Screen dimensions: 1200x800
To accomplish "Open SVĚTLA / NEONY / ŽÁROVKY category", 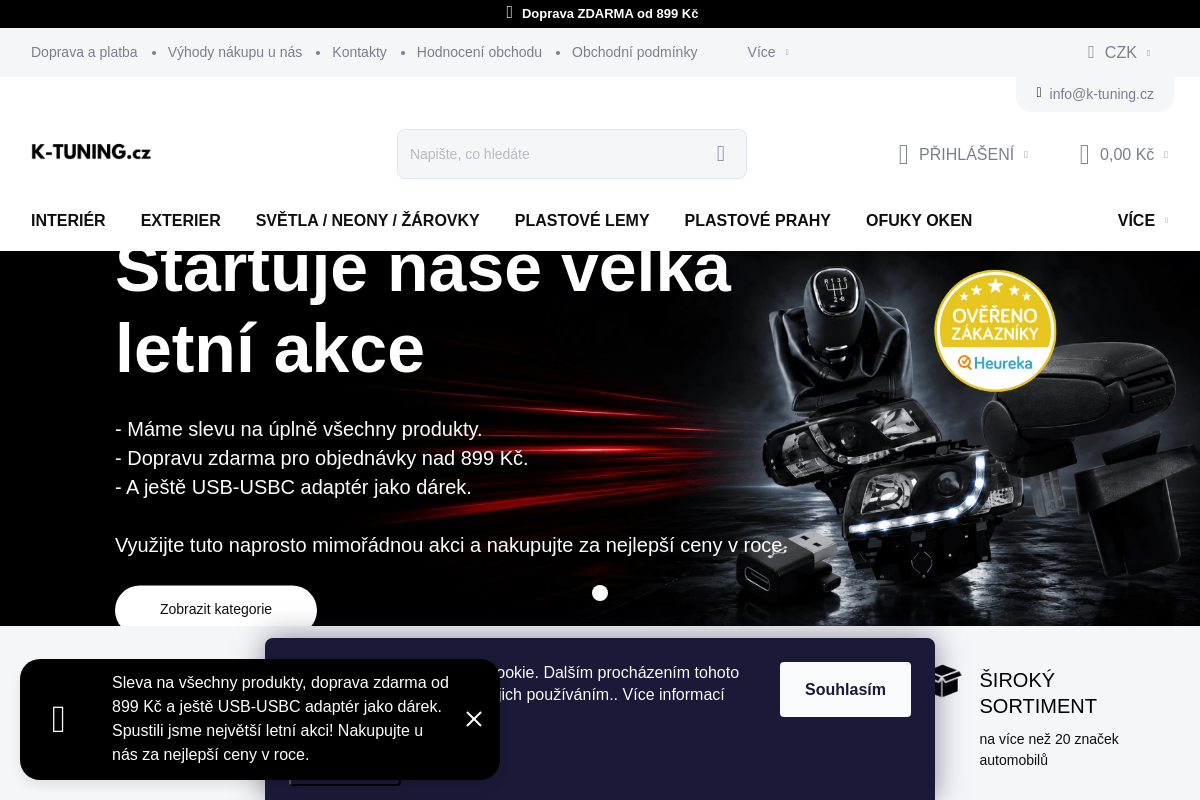I will [368, 220].
